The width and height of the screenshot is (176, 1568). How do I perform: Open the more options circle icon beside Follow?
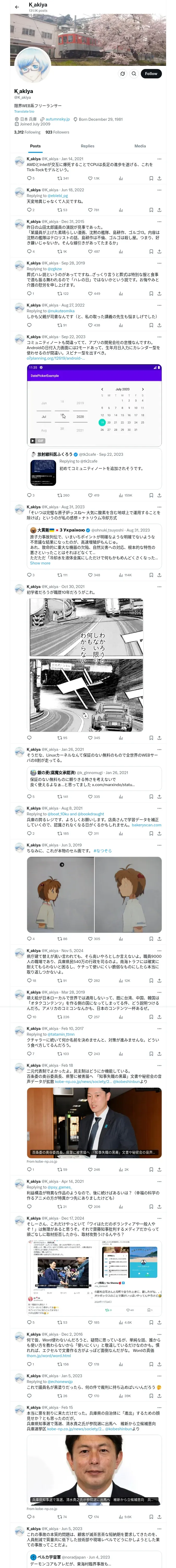click(123, 74)
